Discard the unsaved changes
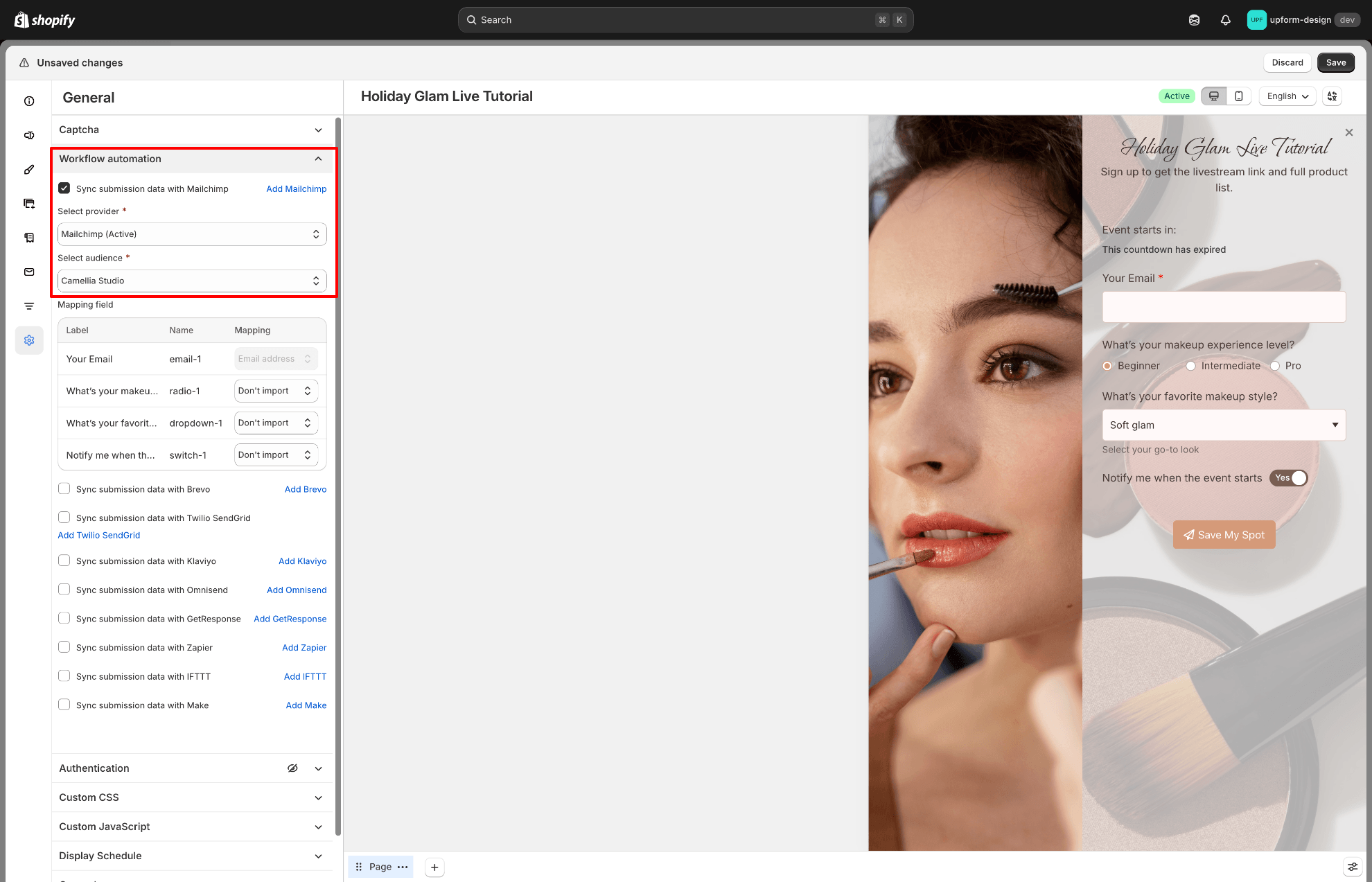The image size is (1372, 882). coord(1287,62)
